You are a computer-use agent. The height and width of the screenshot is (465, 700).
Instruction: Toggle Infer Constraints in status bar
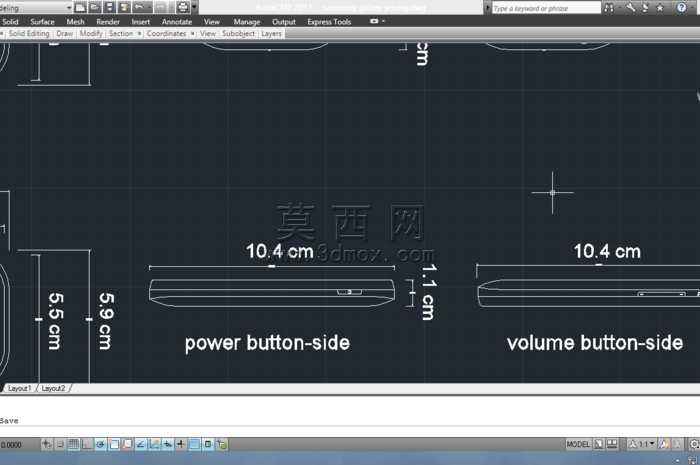(x=46, y=444)
